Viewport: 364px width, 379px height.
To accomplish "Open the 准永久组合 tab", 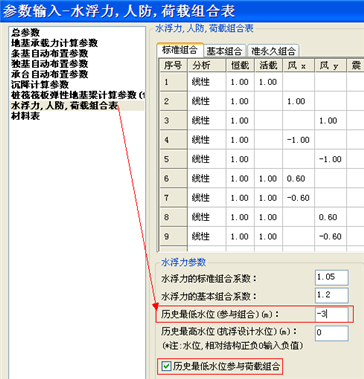I will [x=273, y=51].
